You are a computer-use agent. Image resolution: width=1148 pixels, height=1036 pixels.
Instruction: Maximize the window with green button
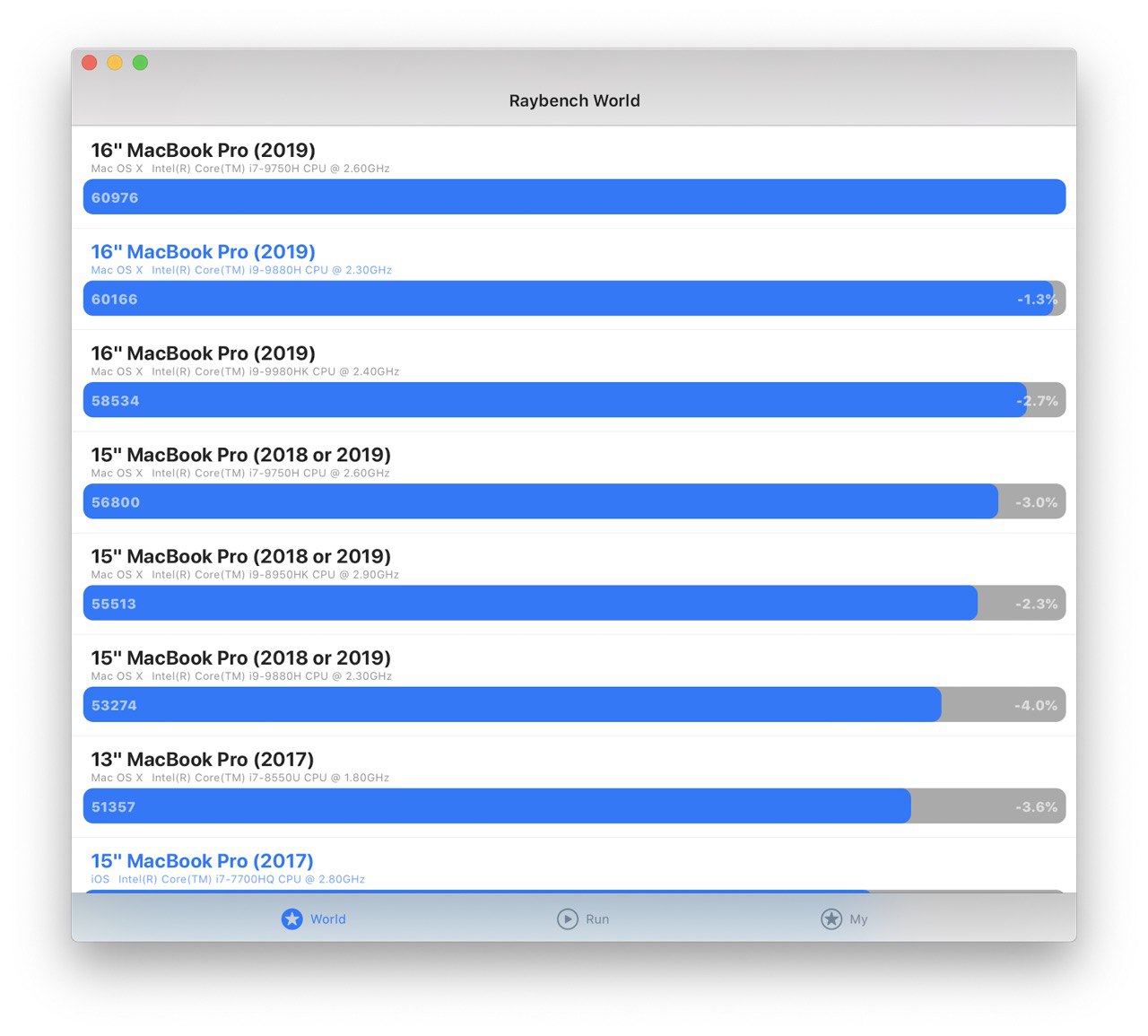(140, 63)
